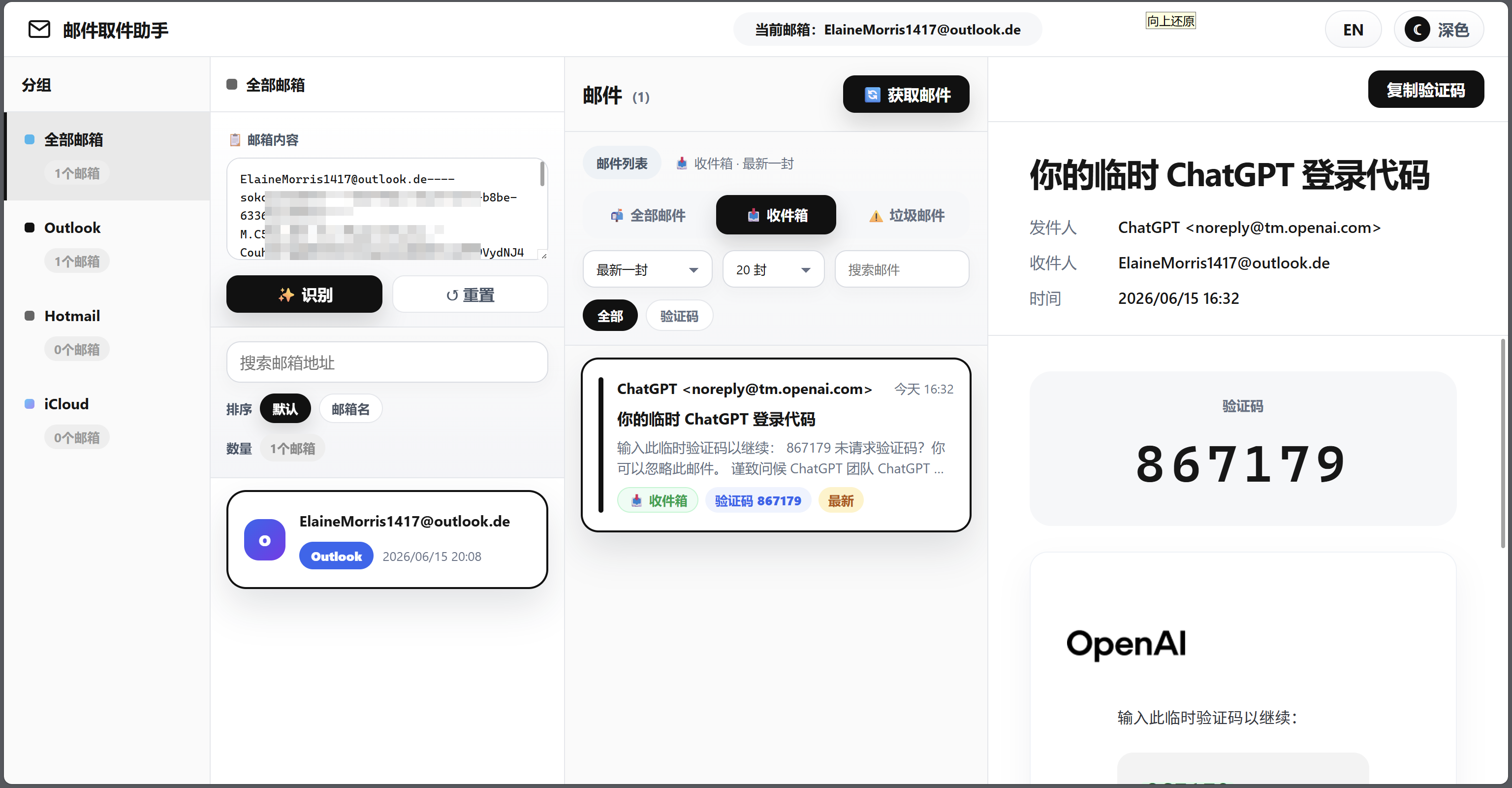Switch to the 收件箱 folder tab
The width and height of the screenshot is (1512, 788).
[776, 215]
